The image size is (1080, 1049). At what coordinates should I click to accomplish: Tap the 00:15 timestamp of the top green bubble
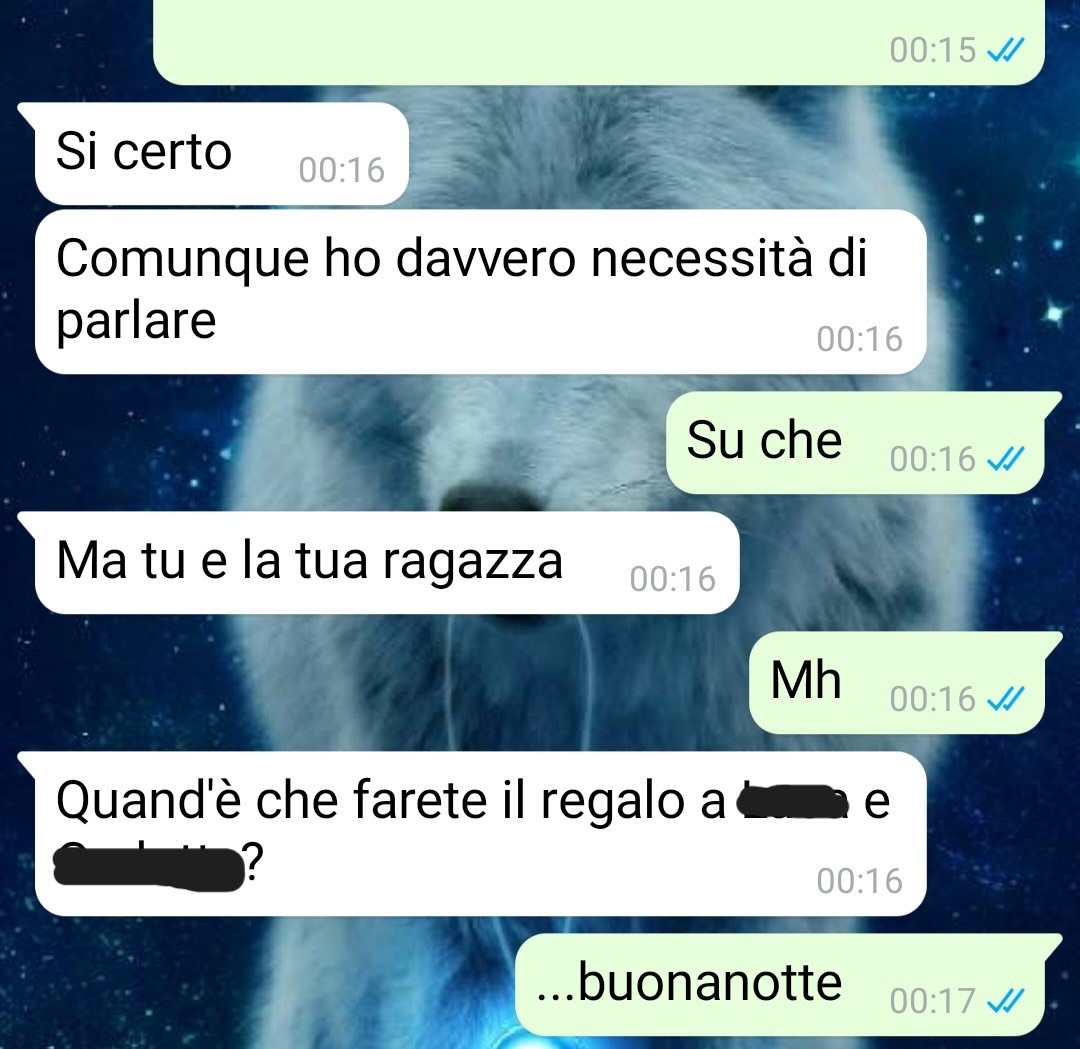pos(933,50)
